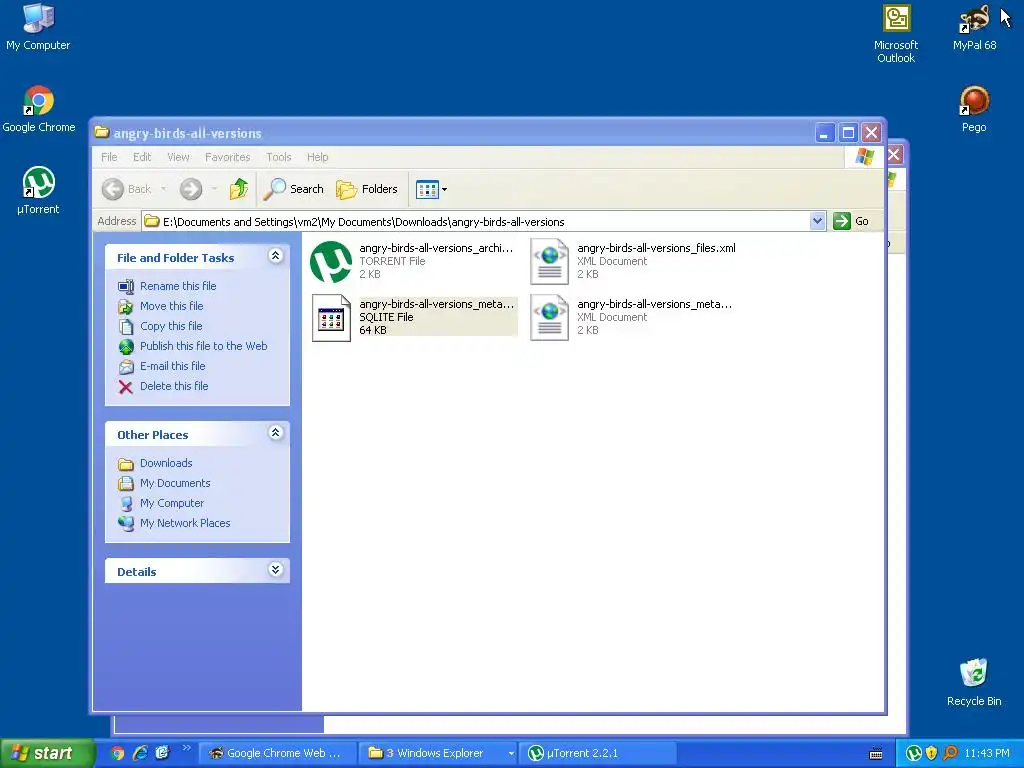Viewport: 1024px width, 768px height.
Task: Expand Quick Launch overflow chevron
Action: (187, 748)
